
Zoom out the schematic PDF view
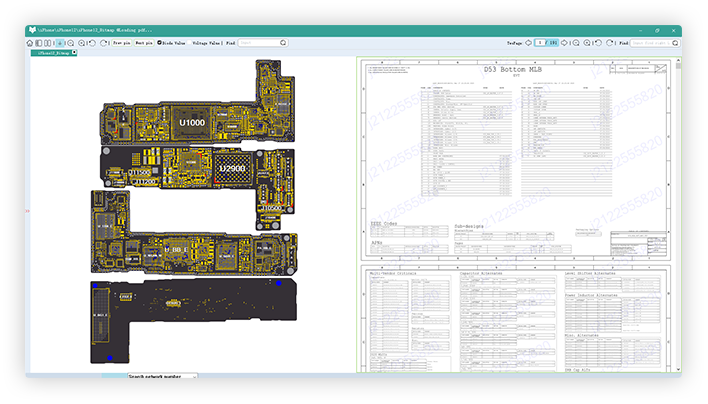coord(576,43)
